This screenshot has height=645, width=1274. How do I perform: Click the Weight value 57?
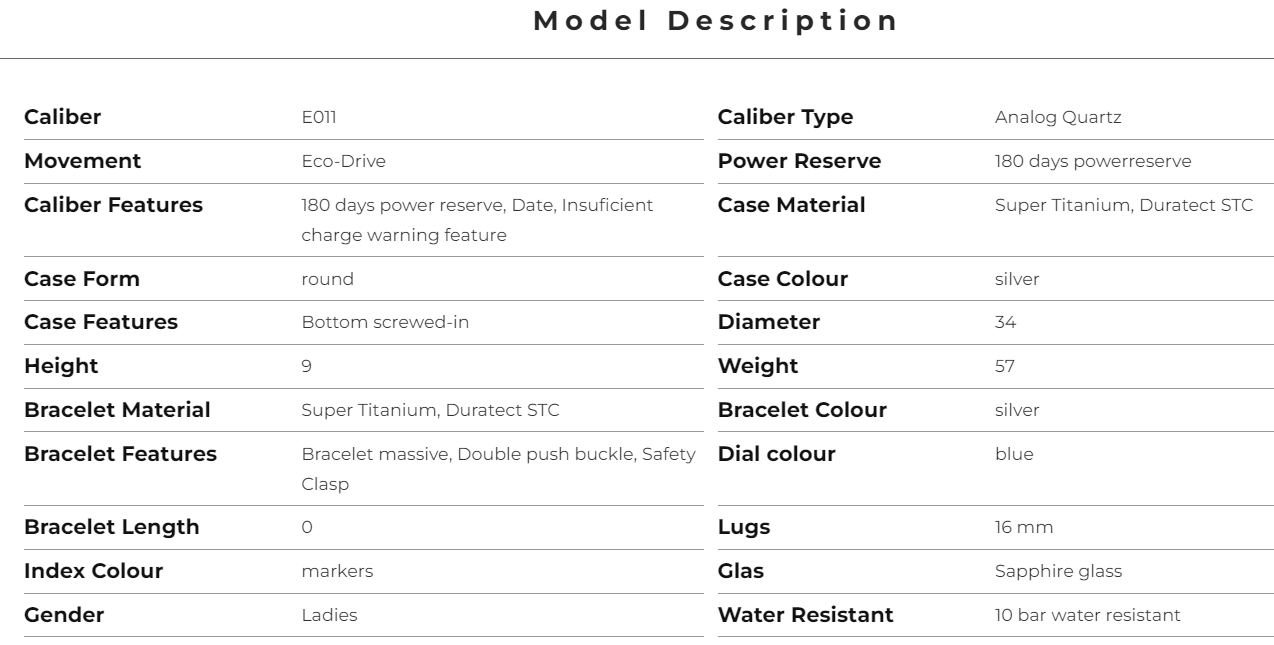coord(1005,367)
